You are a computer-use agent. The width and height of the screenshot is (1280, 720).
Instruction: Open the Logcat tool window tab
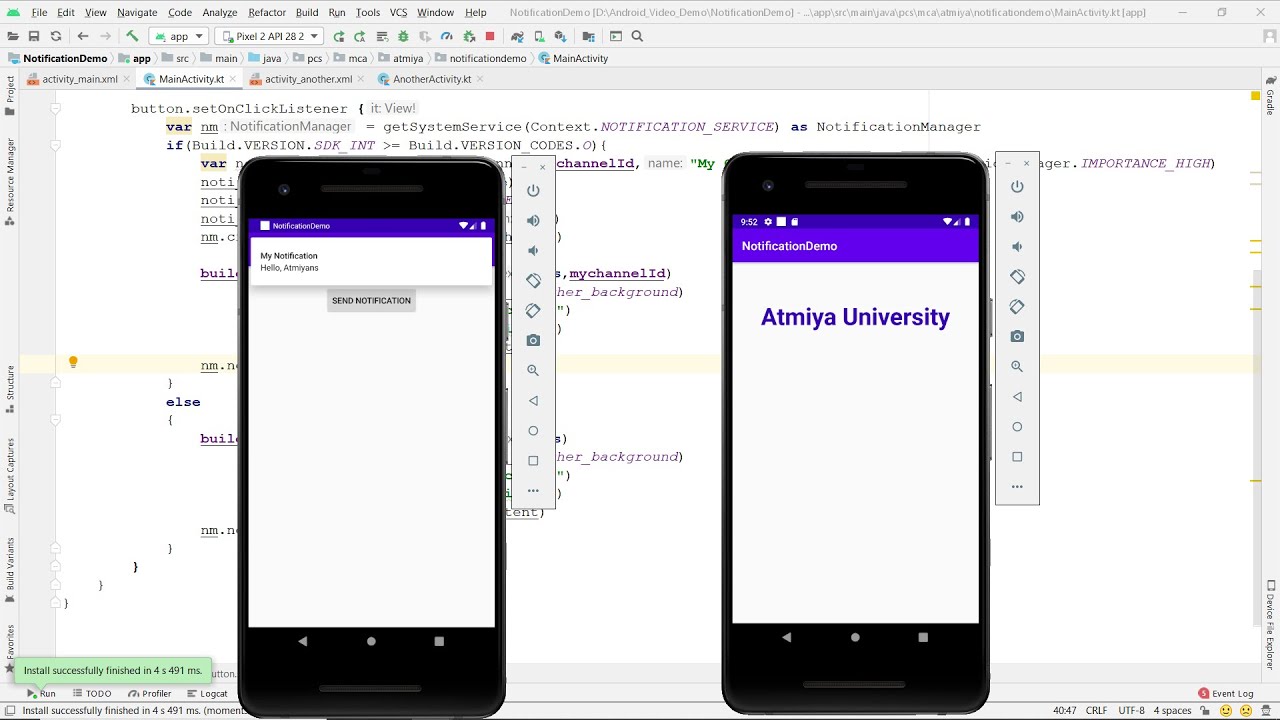(x=208, y=693)
